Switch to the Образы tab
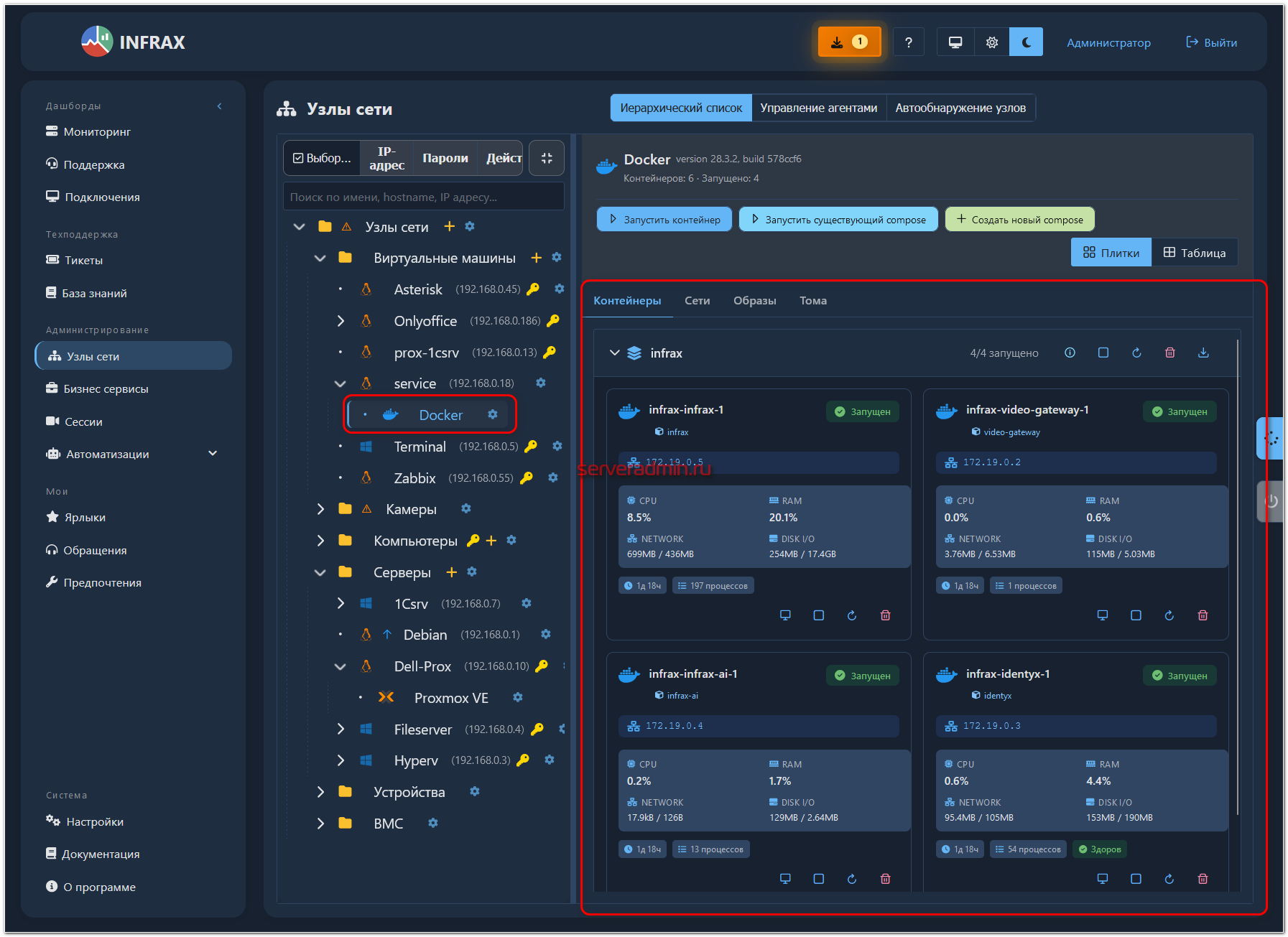Image resolution: width=1288 pixels, height=937 pixels. 754,301
